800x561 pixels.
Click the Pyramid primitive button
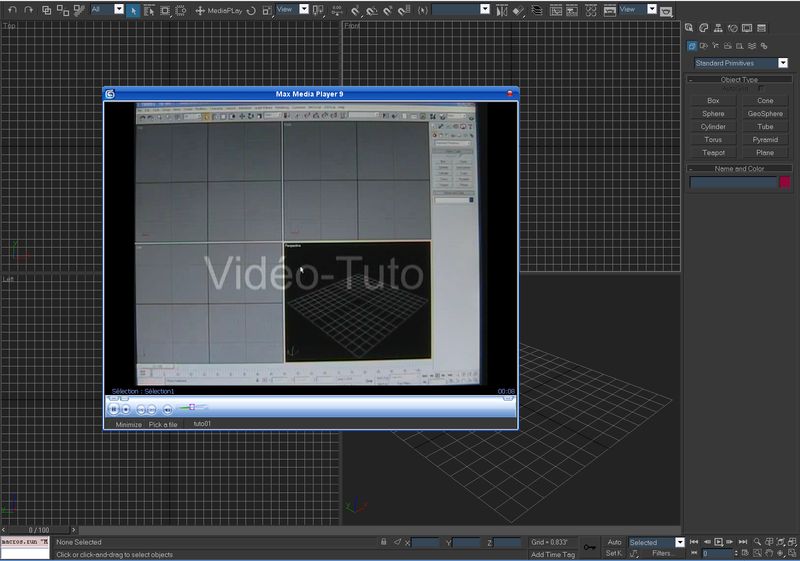[x=765, y=140]
